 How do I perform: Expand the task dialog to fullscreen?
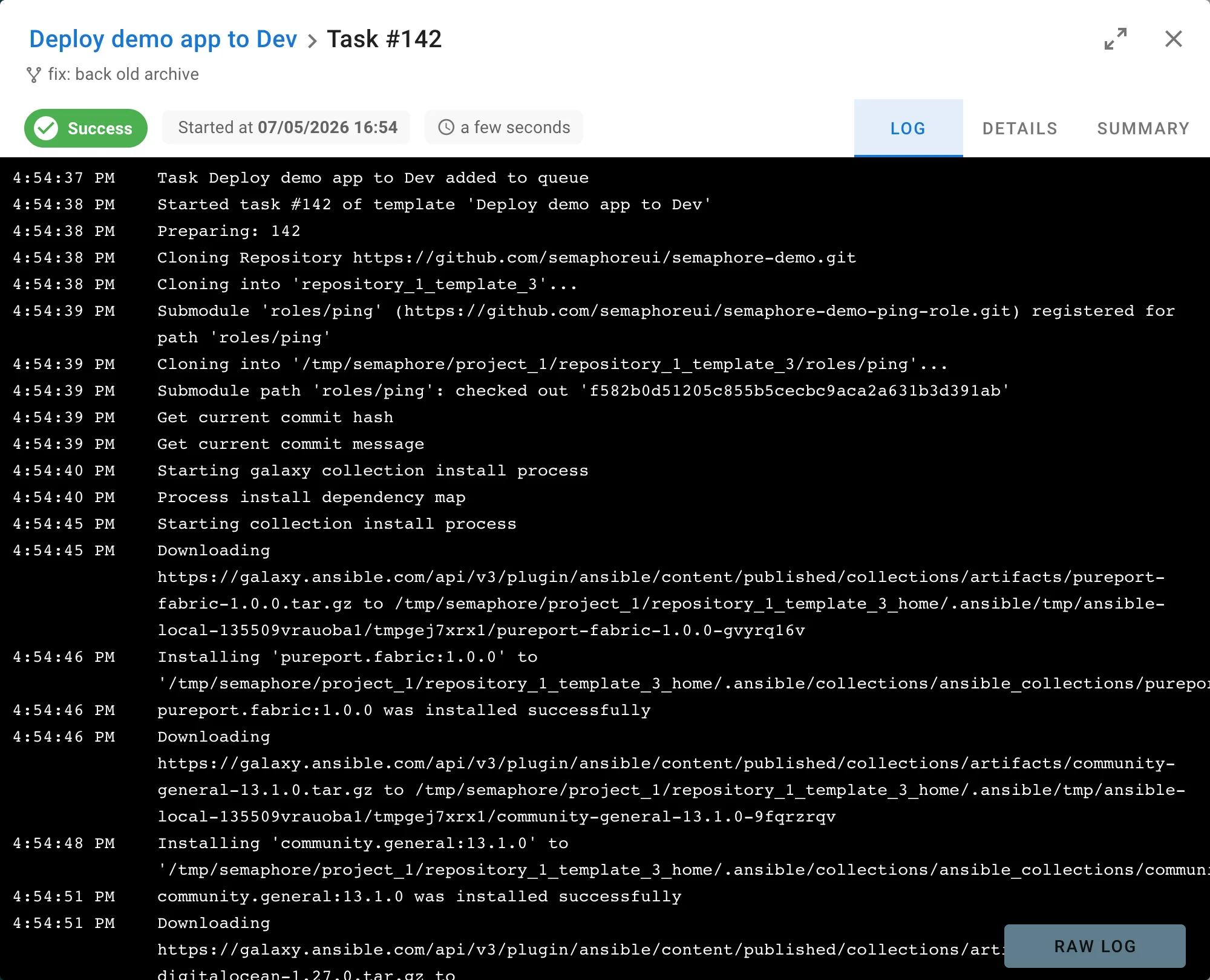pyautogui.click(x=1116, y=39)
